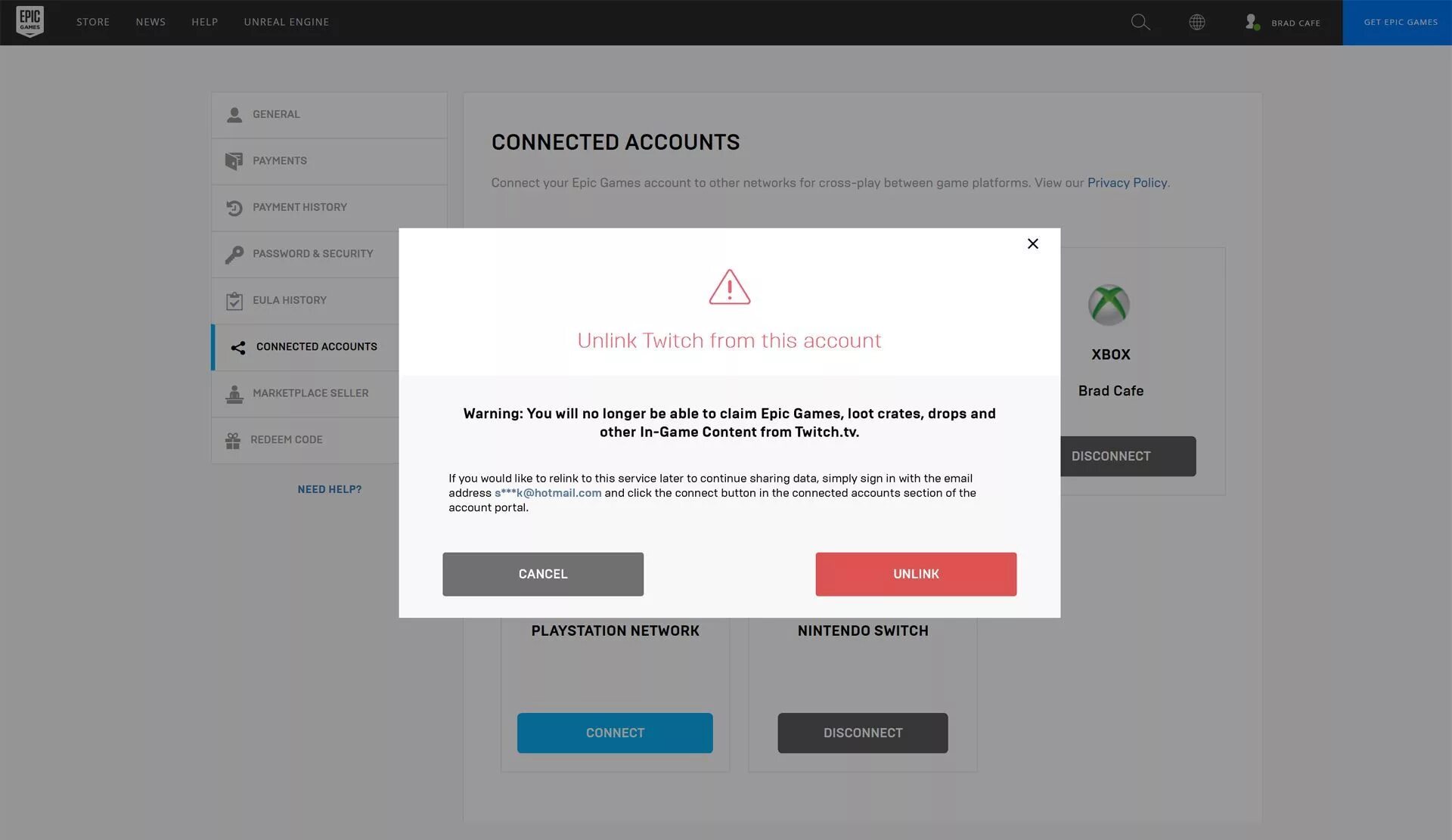Click the Brad Cafe name under Xbox
Screen dimensions: 1452x840
[x=1110, y=391]
